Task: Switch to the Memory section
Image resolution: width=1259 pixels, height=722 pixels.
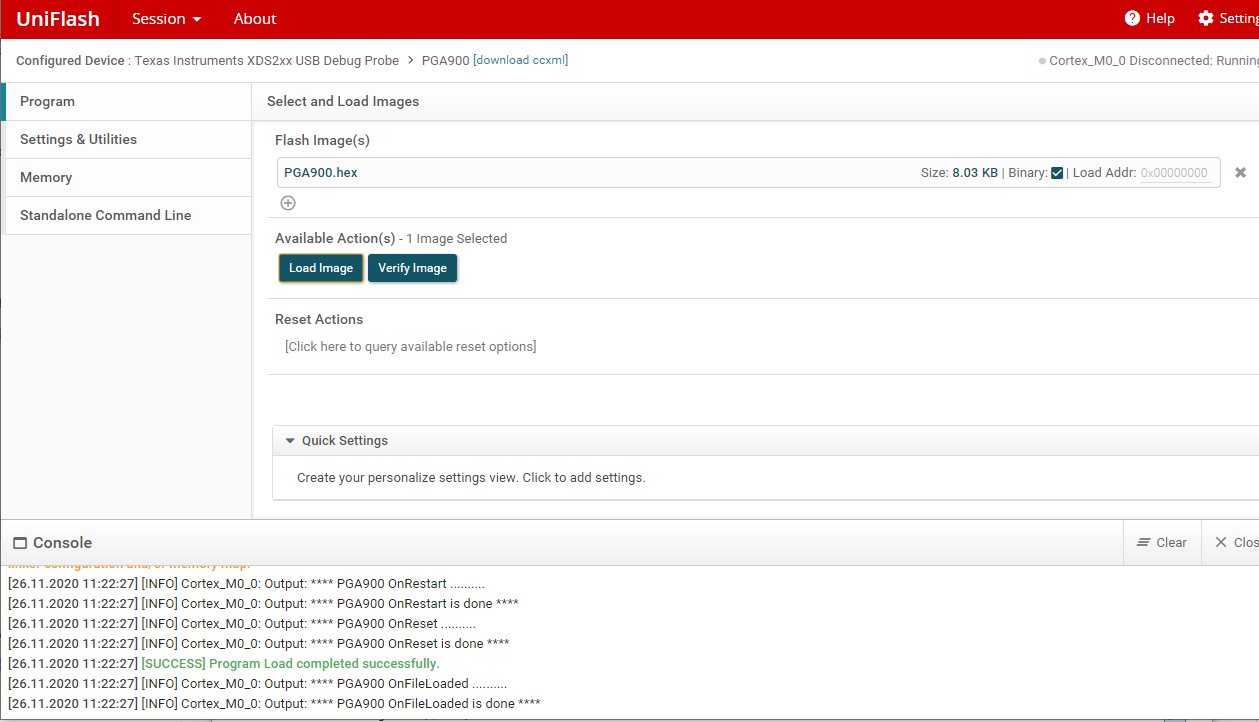Action: click(x=127, y=177)
